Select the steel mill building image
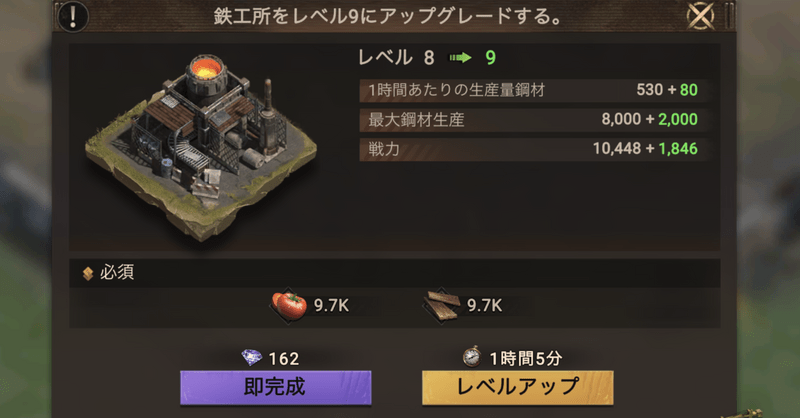Viewport: 800px width, 418px height. tap(201, 146)
